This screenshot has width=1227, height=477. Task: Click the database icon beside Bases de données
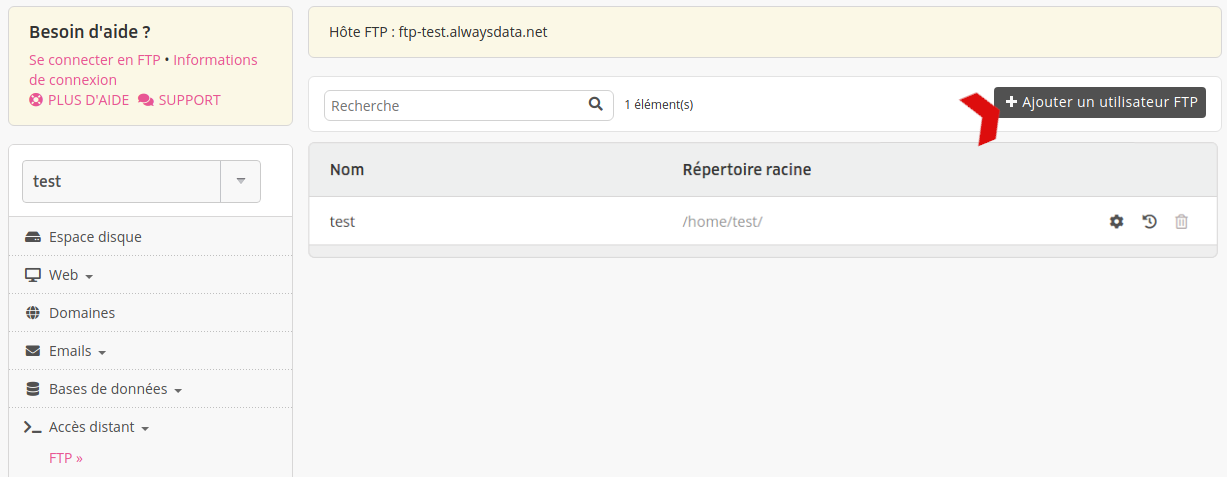33,389
